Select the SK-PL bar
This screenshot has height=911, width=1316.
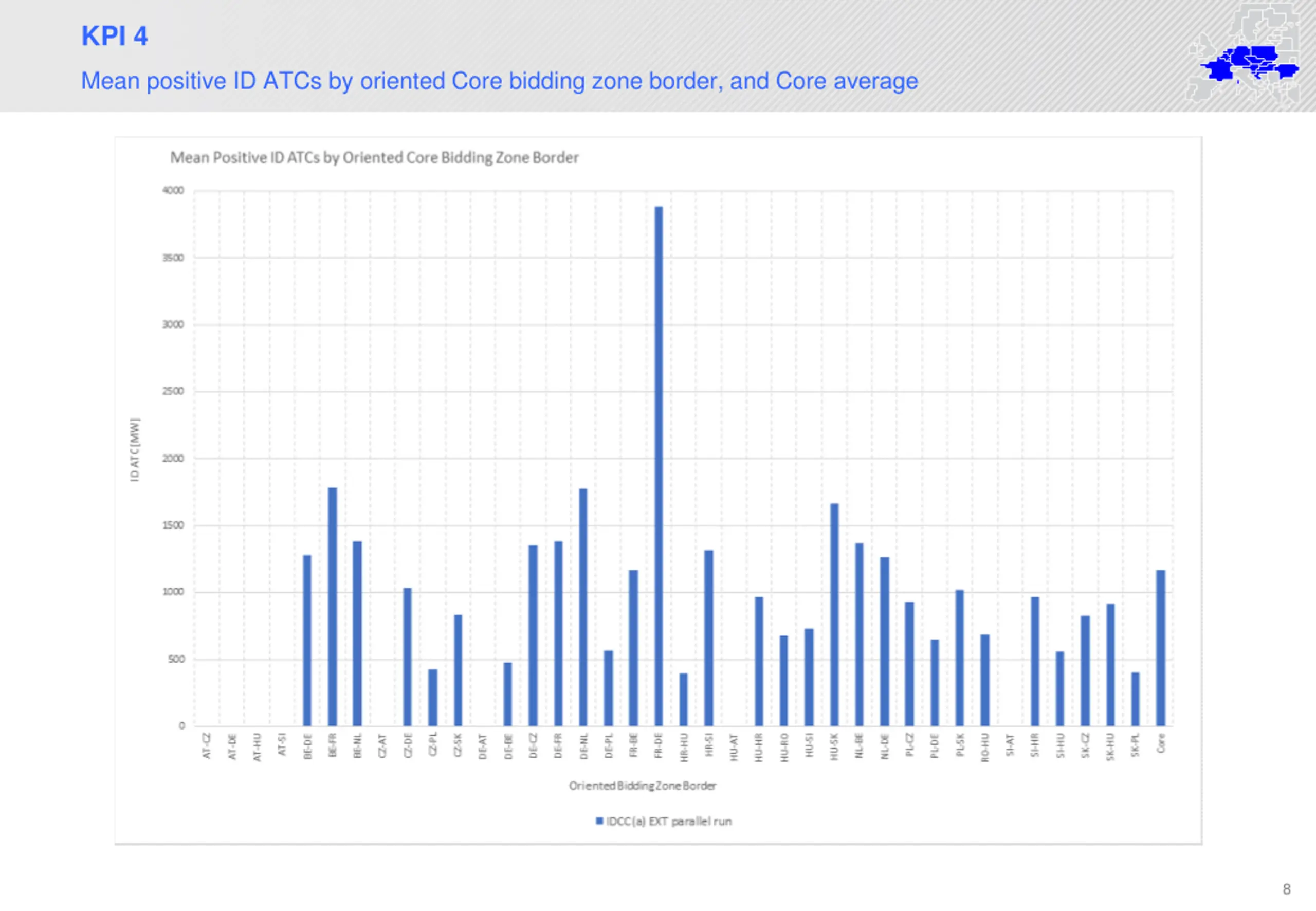click(x=1135, y=699)
